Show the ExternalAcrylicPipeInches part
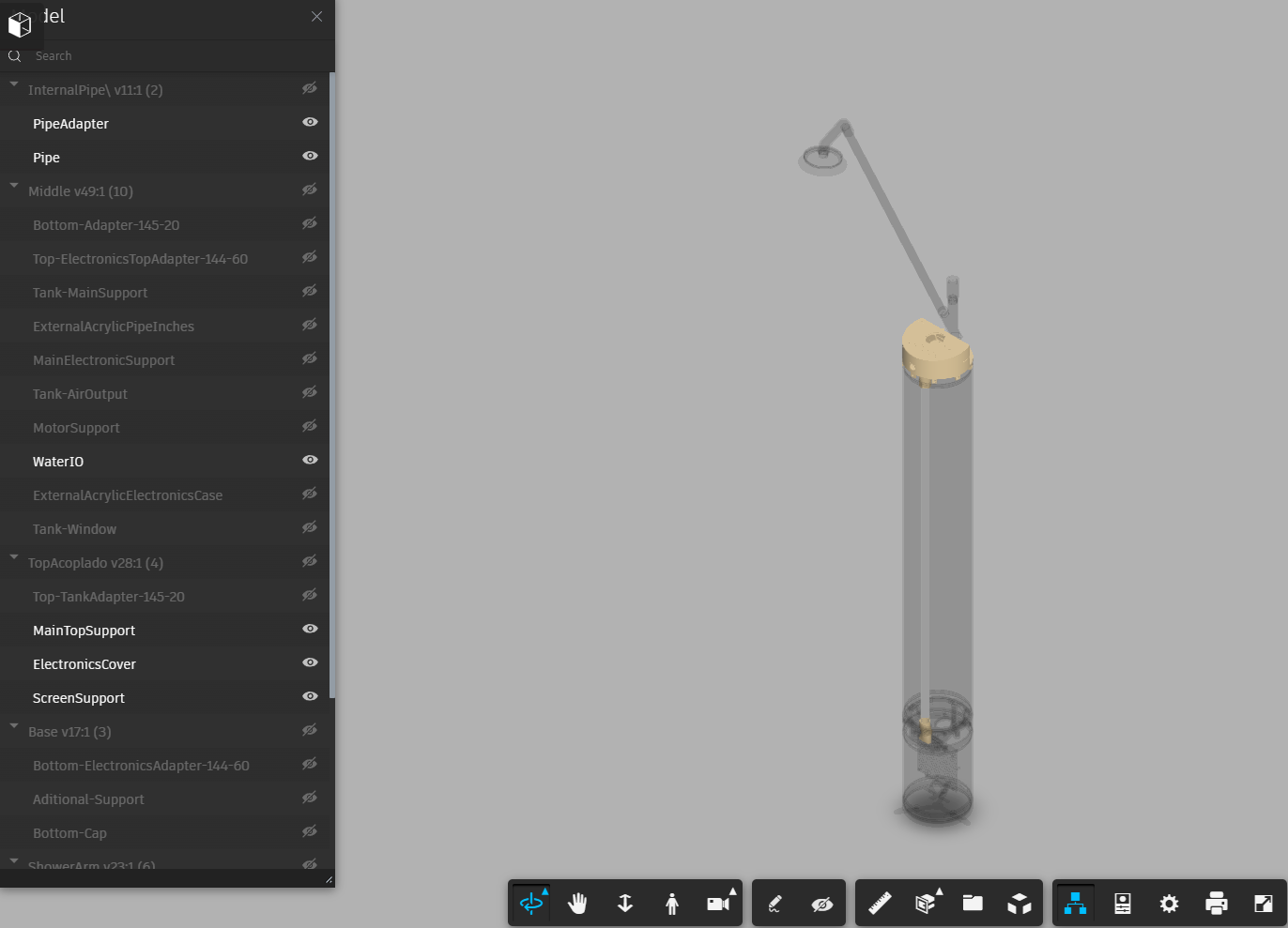 pos(310,325)
